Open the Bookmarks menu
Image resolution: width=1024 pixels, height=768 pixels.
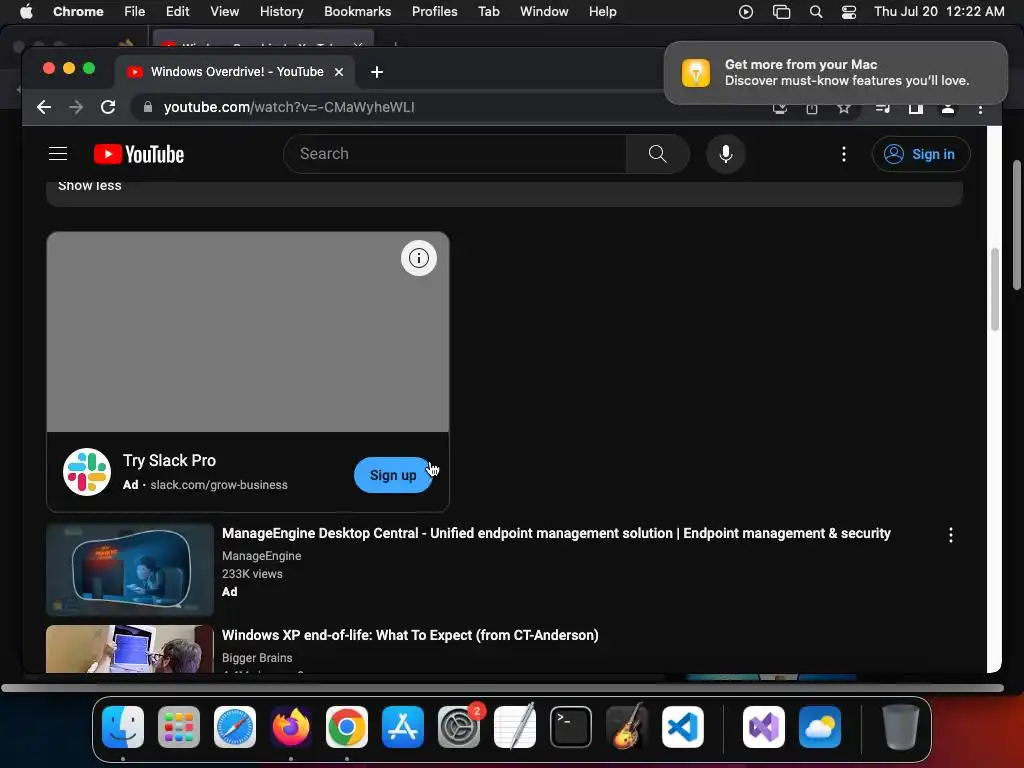pos(357,11)
